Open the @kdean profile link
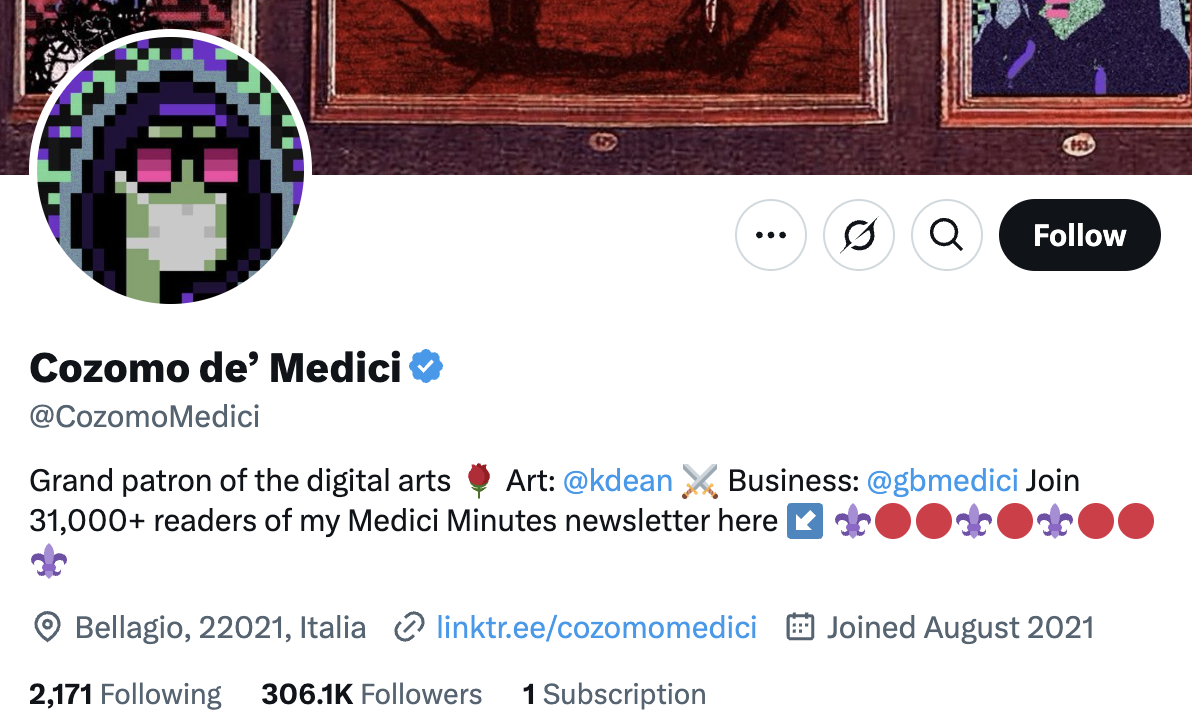Image resolution: width=1192 pixels, height=728 pixels. point(618,480)
